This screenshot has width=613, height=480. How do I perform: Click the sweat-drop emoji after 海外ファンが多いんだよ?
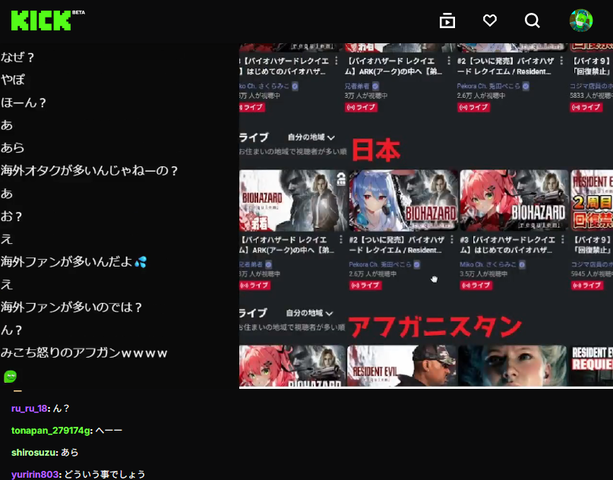click(140, 261)
